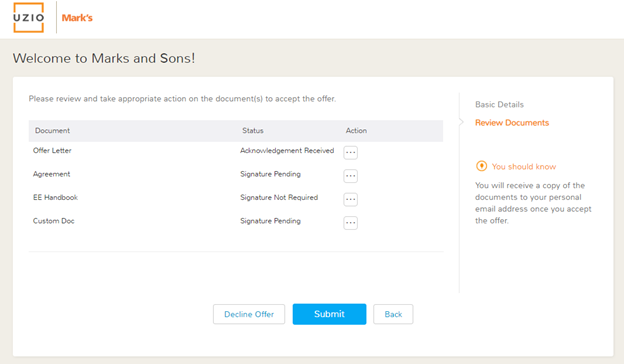Click the Decline Offer button
The height and width of the screenshot is (364, 624).
pos(249,314)
